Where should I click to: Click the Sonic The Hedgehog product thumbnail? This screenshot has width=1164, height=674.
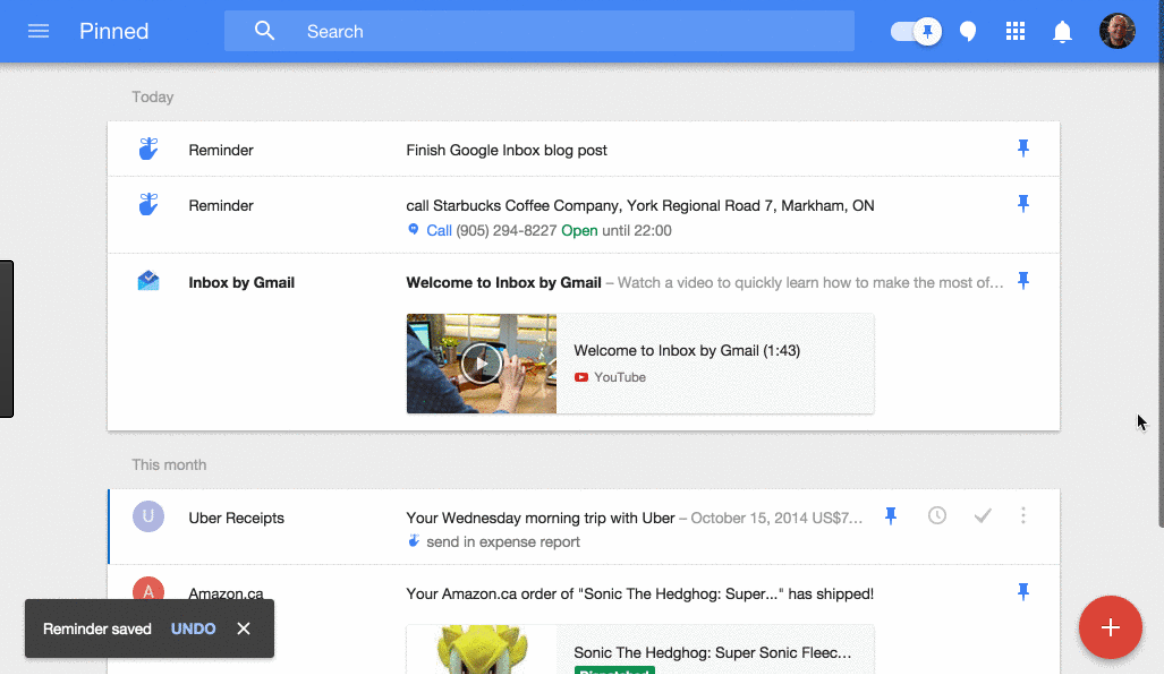[x=481, y=650]
